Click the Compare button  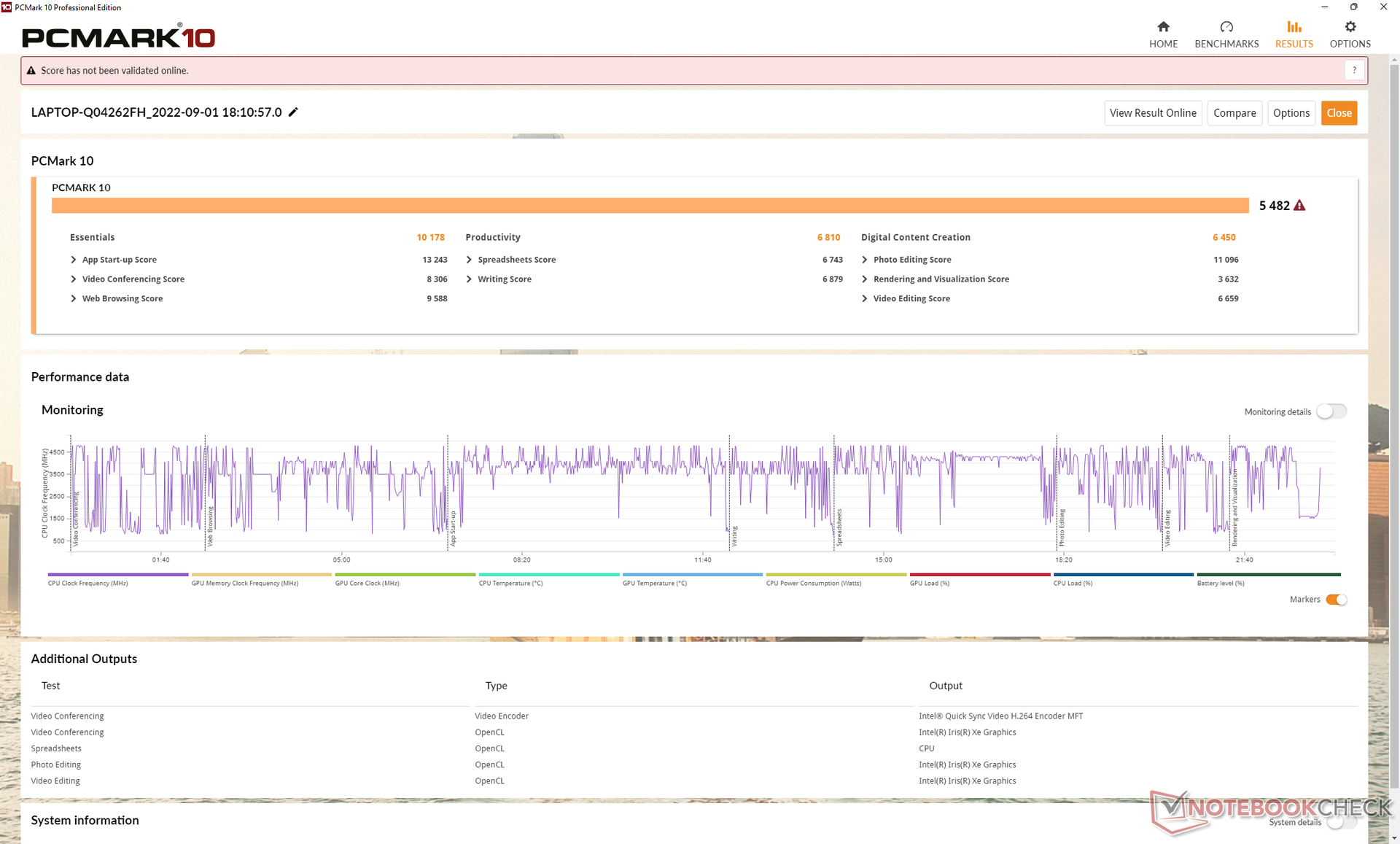point(1234,113)
